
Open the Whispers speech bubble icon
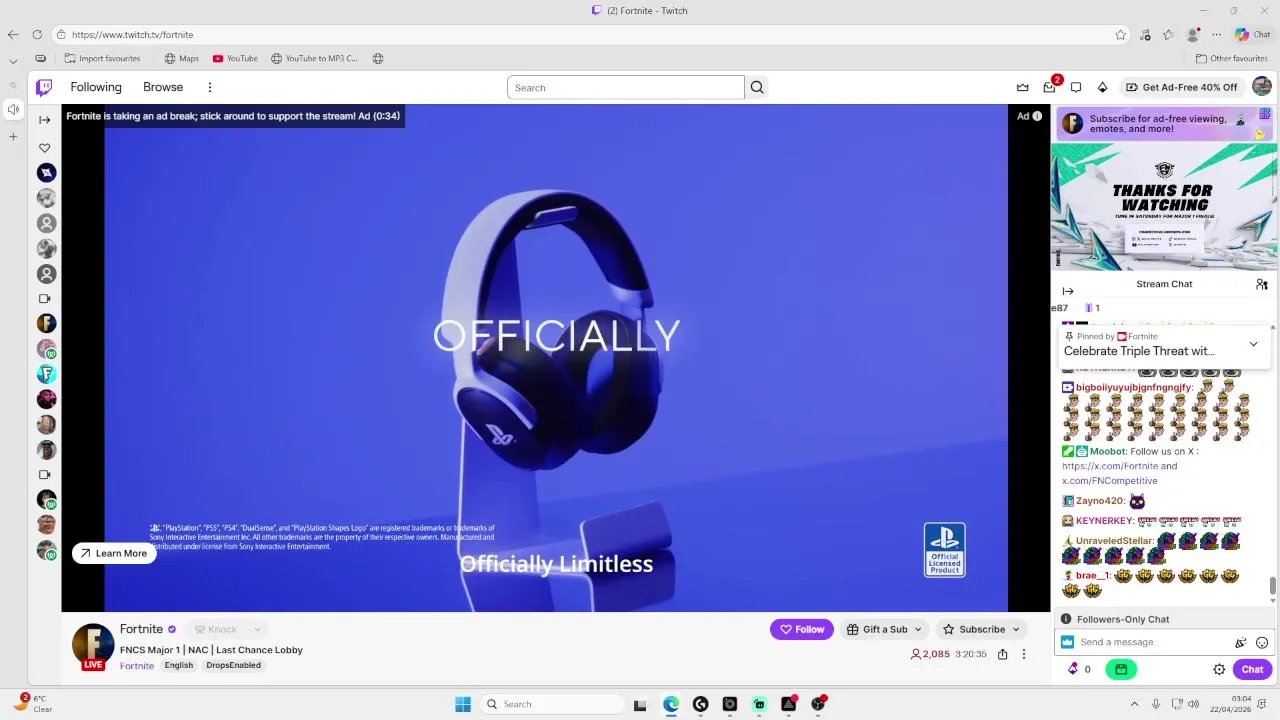point(1076,87)
